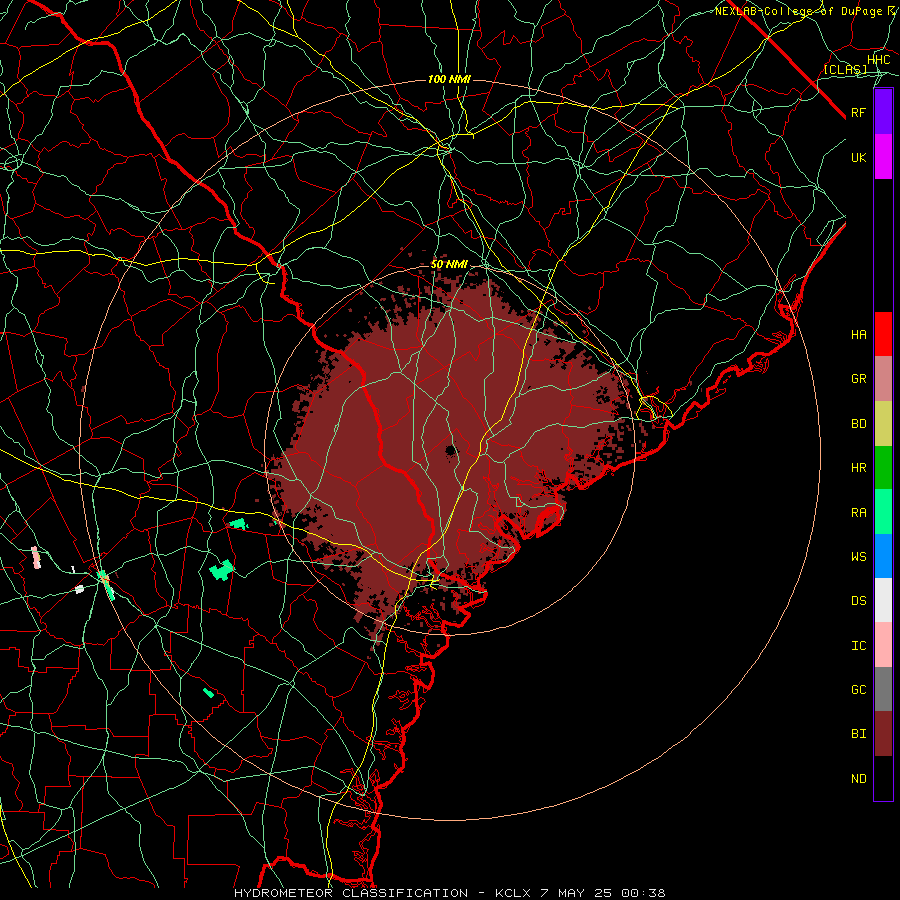The height and width of the screenshot is (900, 900).
Task: Click the RA light green legend swatch
Action: pyautogui.click(x=883, y=512)
